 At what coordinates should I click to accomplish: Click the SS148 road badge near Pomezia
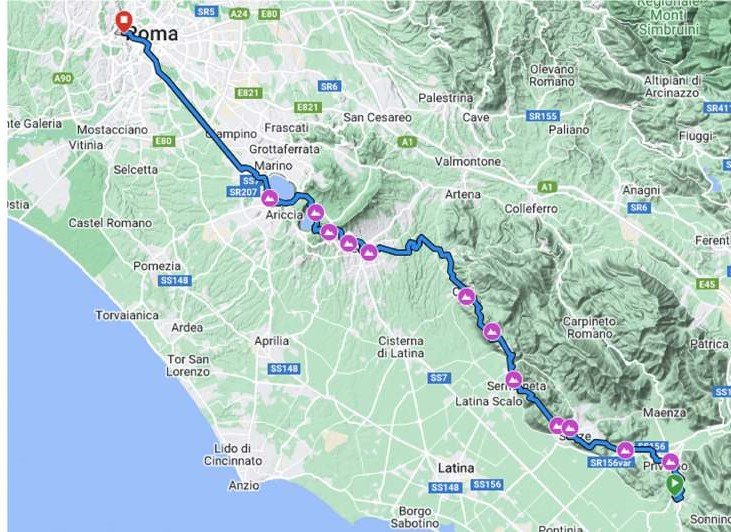pyautogui.click(x=175, y=280)
